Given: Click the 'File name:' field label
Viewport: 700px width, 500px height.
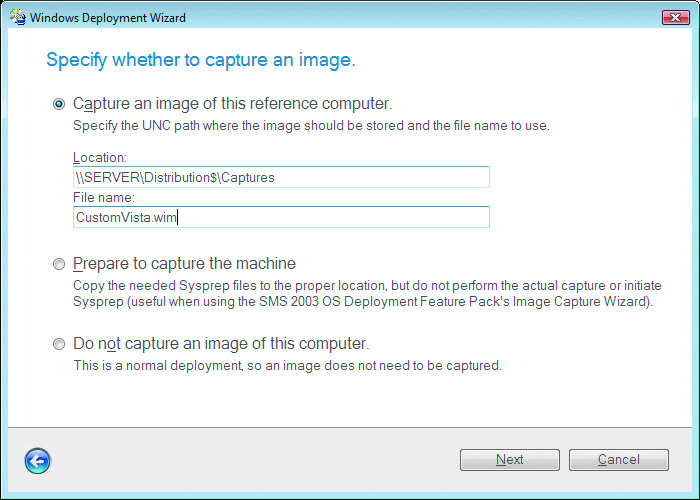Looking at the screenshot, I should coord(104,197).
